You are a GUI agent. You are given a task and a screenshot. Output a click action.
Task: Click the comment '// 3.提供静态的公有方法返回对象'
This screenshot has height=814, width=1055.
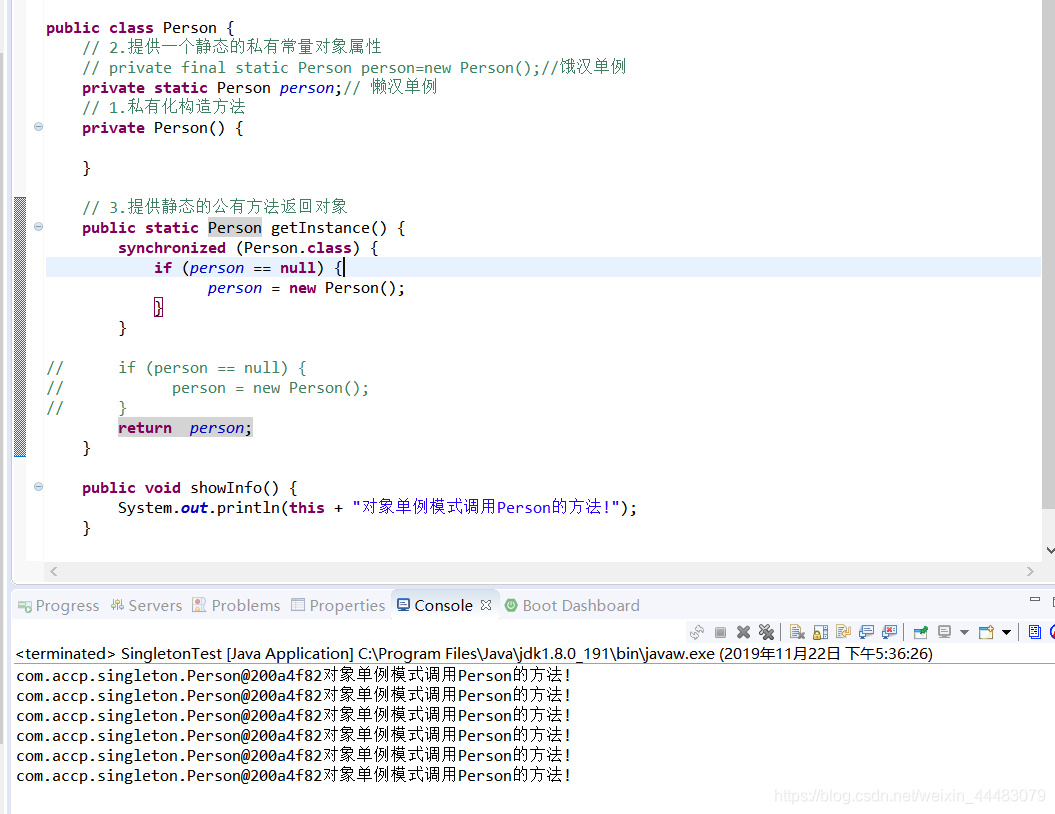tap(215, 207)
